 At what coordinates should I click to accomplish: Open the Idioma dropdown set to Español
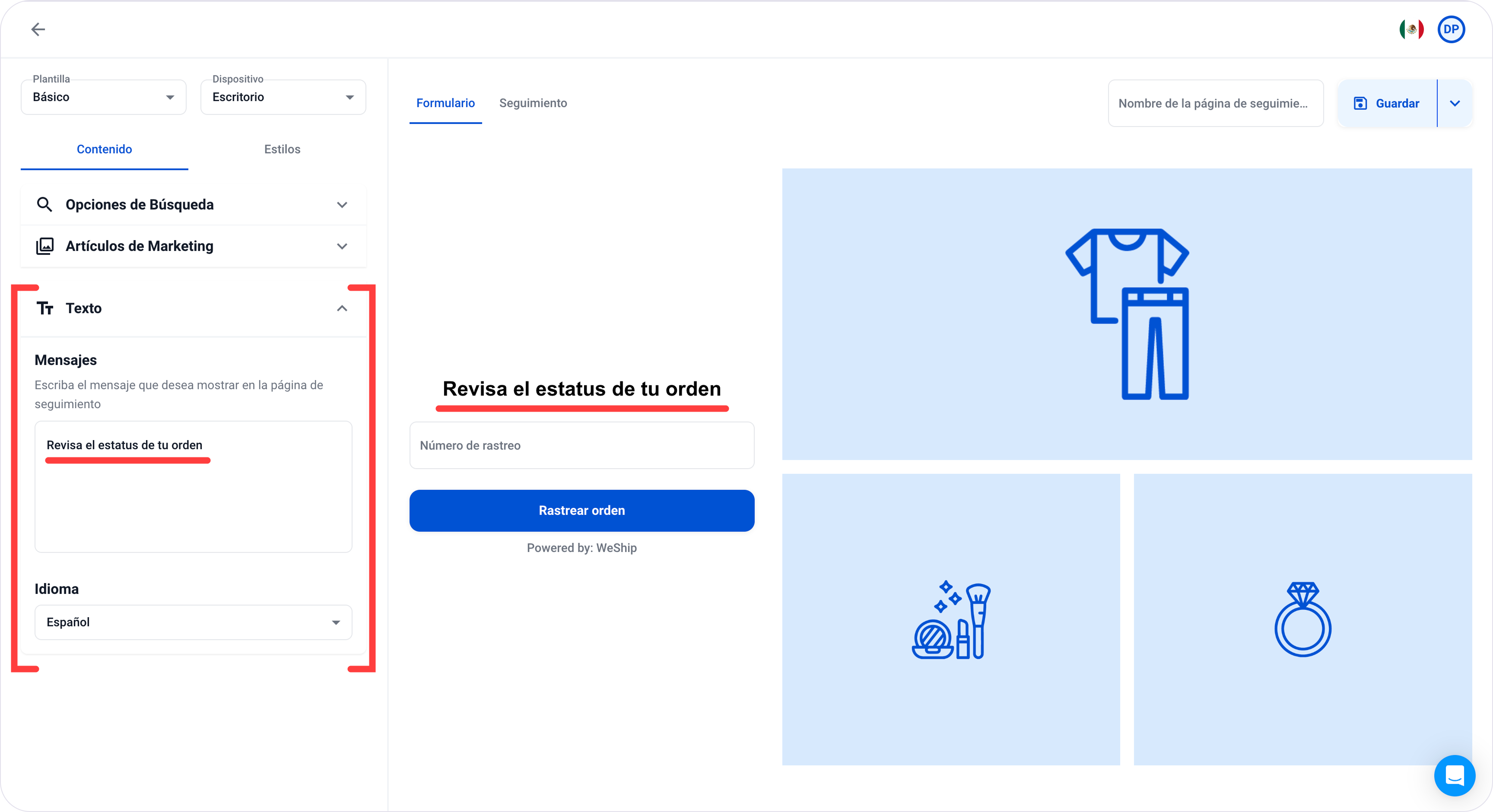(194, 622)
